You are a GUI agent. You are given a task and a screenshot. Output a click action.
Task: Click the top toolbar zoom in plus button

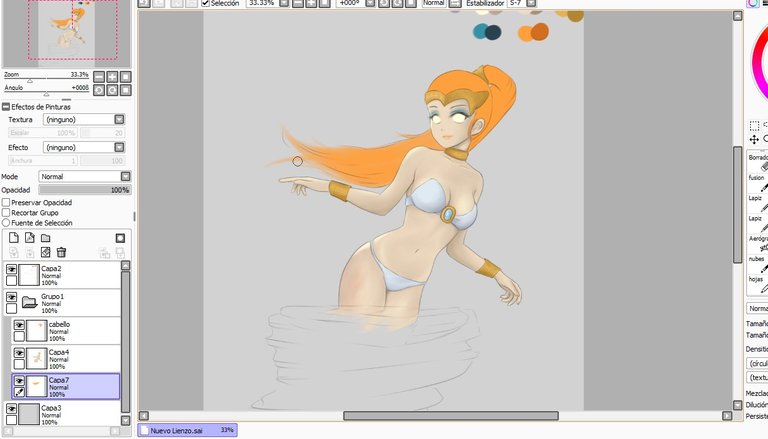point(311,3)
